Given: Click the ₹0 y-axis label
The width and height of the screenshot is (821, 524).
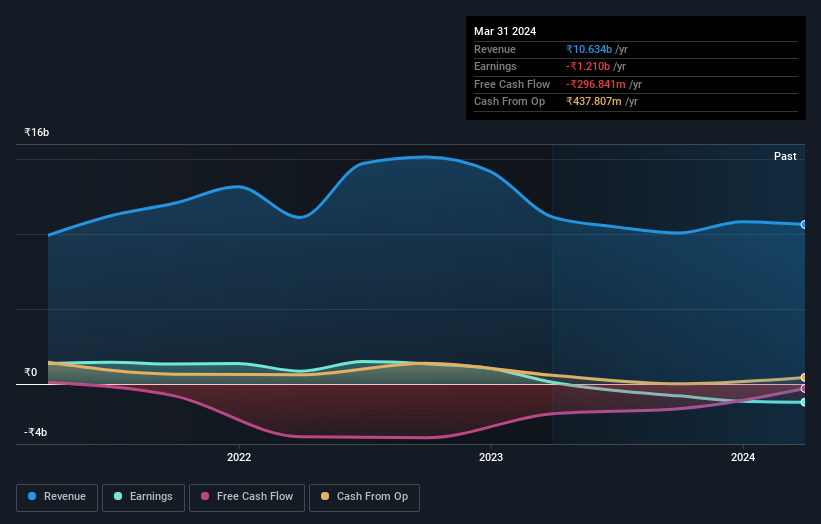Looking at the screenshot, I should (x=30, y=372).
